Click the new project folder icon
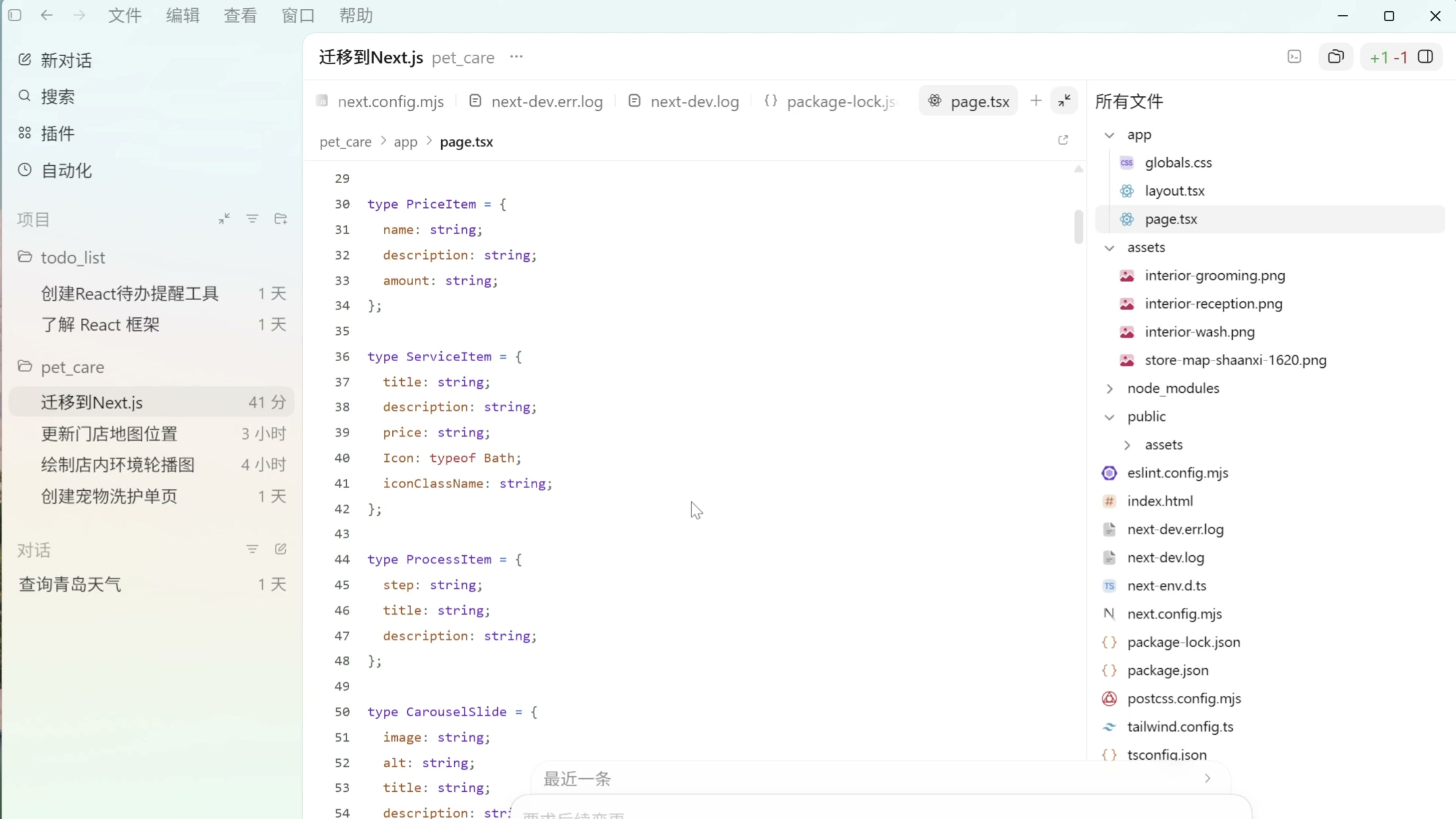This screenshot has width=1456, height=819. (280, 219)
